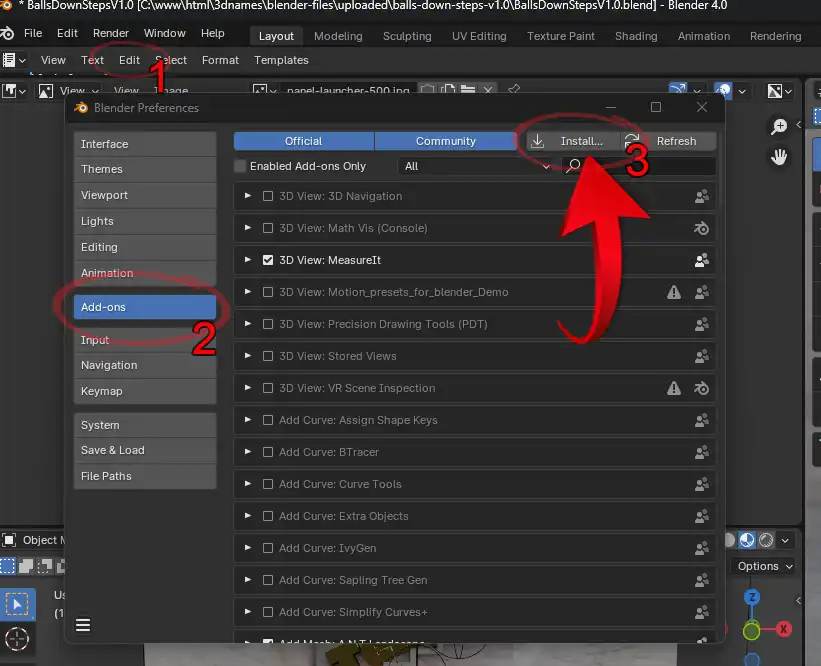The image size is (821, 666).
Task: Expand the Add Curve: Sapling Tree Gen entry
Action: 248,579
